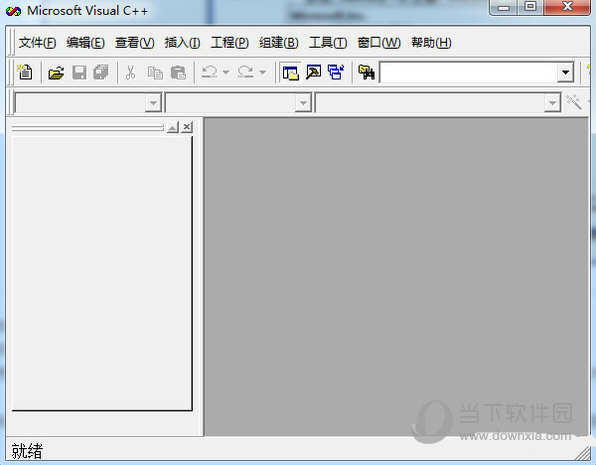Image resolution: width=596 pixels, height=465 pixels.
Task: Toggle the Output window icon
Action: click(x=314, y=72)
